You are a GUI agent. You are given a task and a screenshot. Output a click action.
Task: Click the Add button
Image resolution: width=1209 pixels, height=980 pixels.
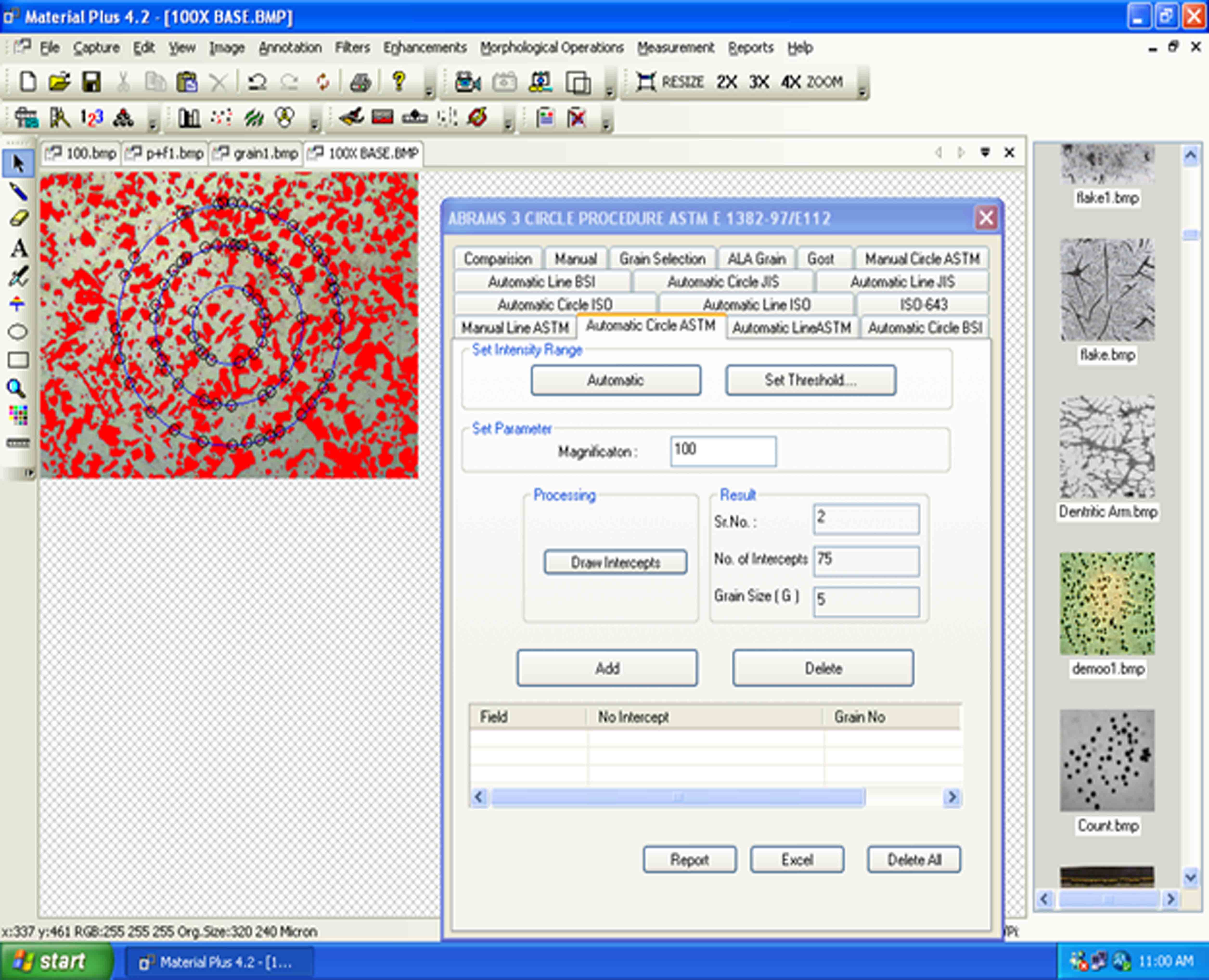coord(607,668)
